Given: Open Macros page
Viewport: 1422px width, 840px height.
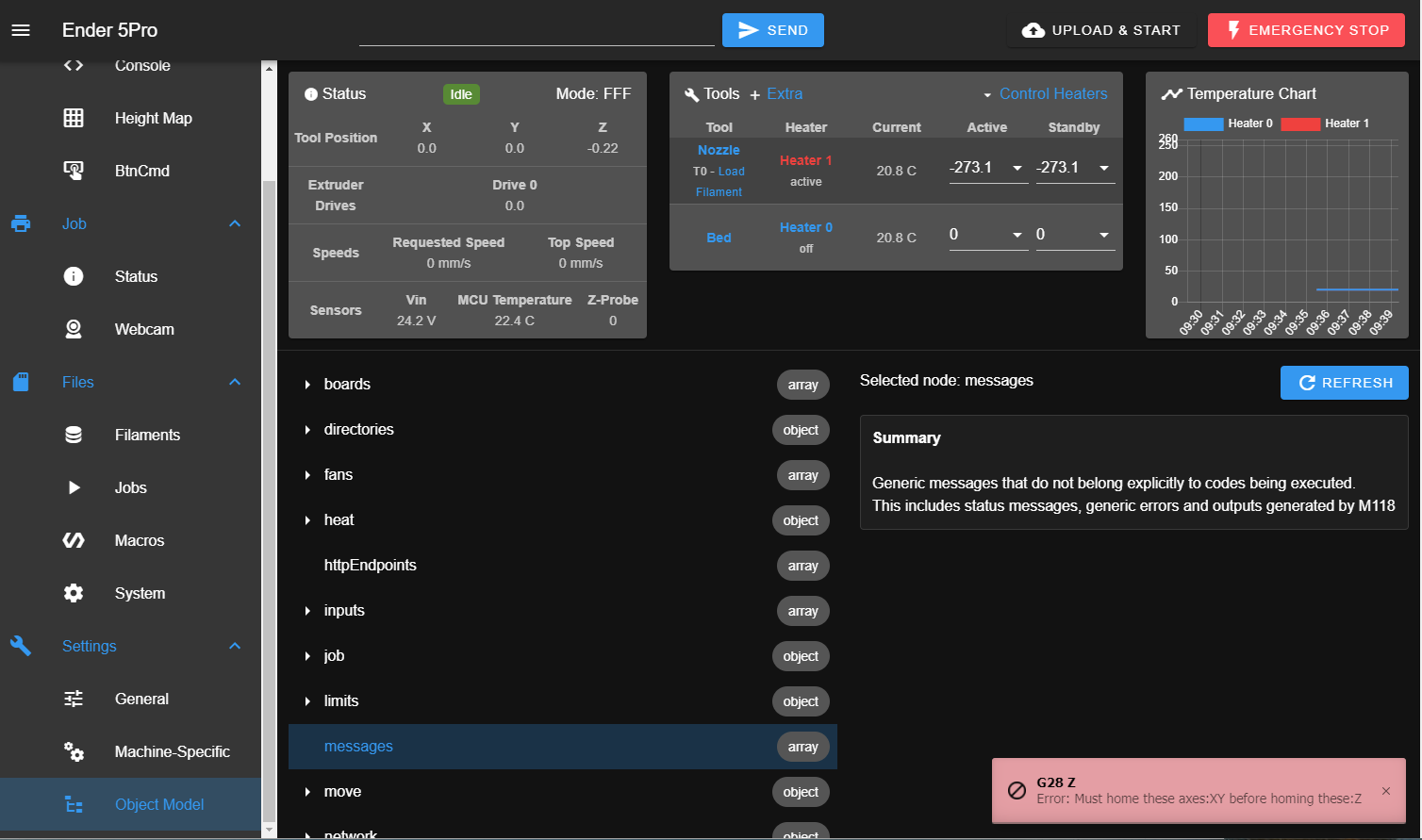Looking at the screenshot, I should [x=130, y=540].
